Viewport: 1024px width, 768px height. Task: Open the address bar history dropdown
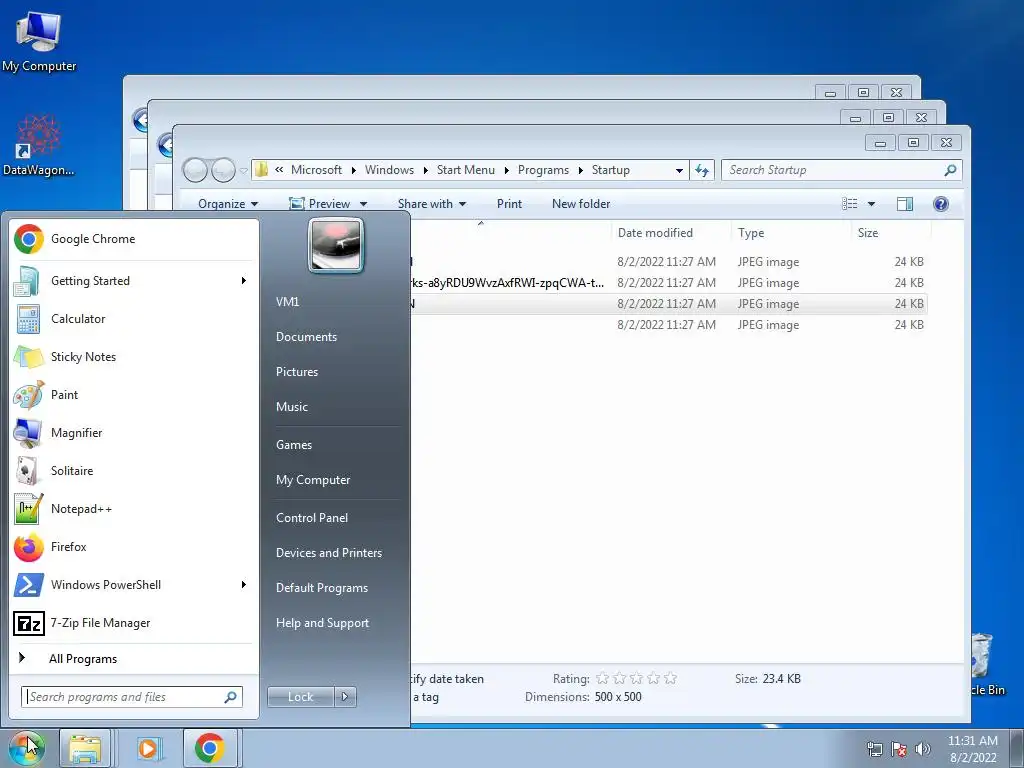click(x=679, y=170)
